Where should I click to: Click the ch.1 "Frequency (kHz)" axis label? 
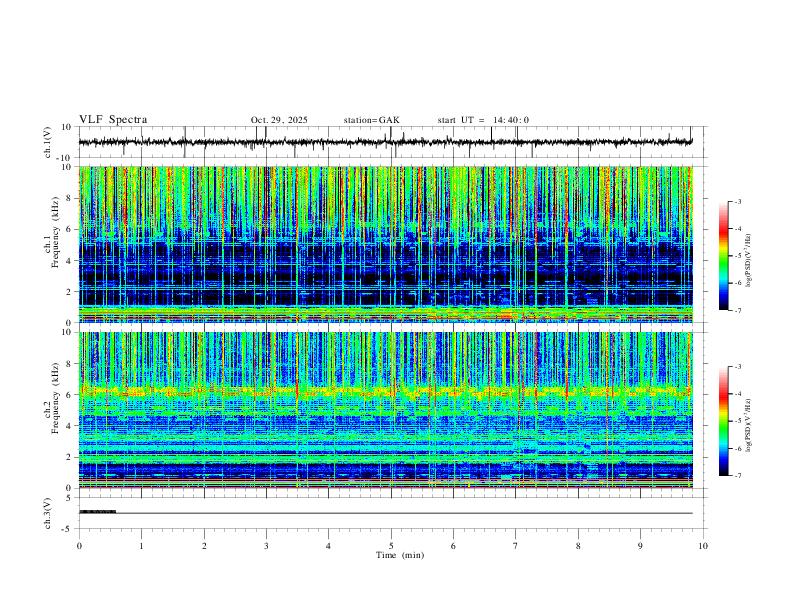[x=56, y=232]
